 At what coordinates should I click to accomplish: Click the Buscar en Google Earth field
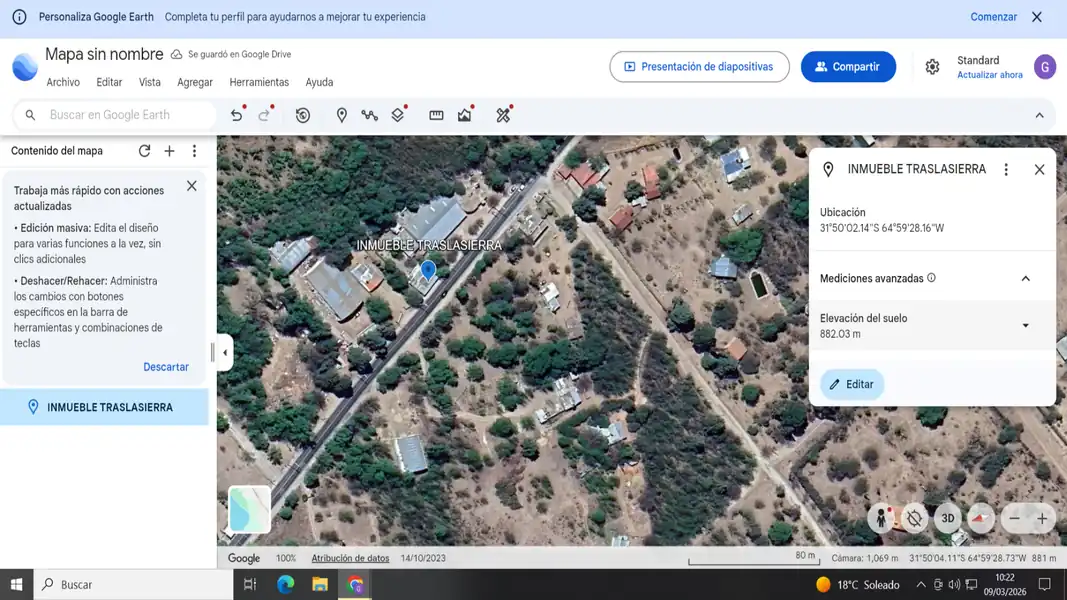[125, 115]
